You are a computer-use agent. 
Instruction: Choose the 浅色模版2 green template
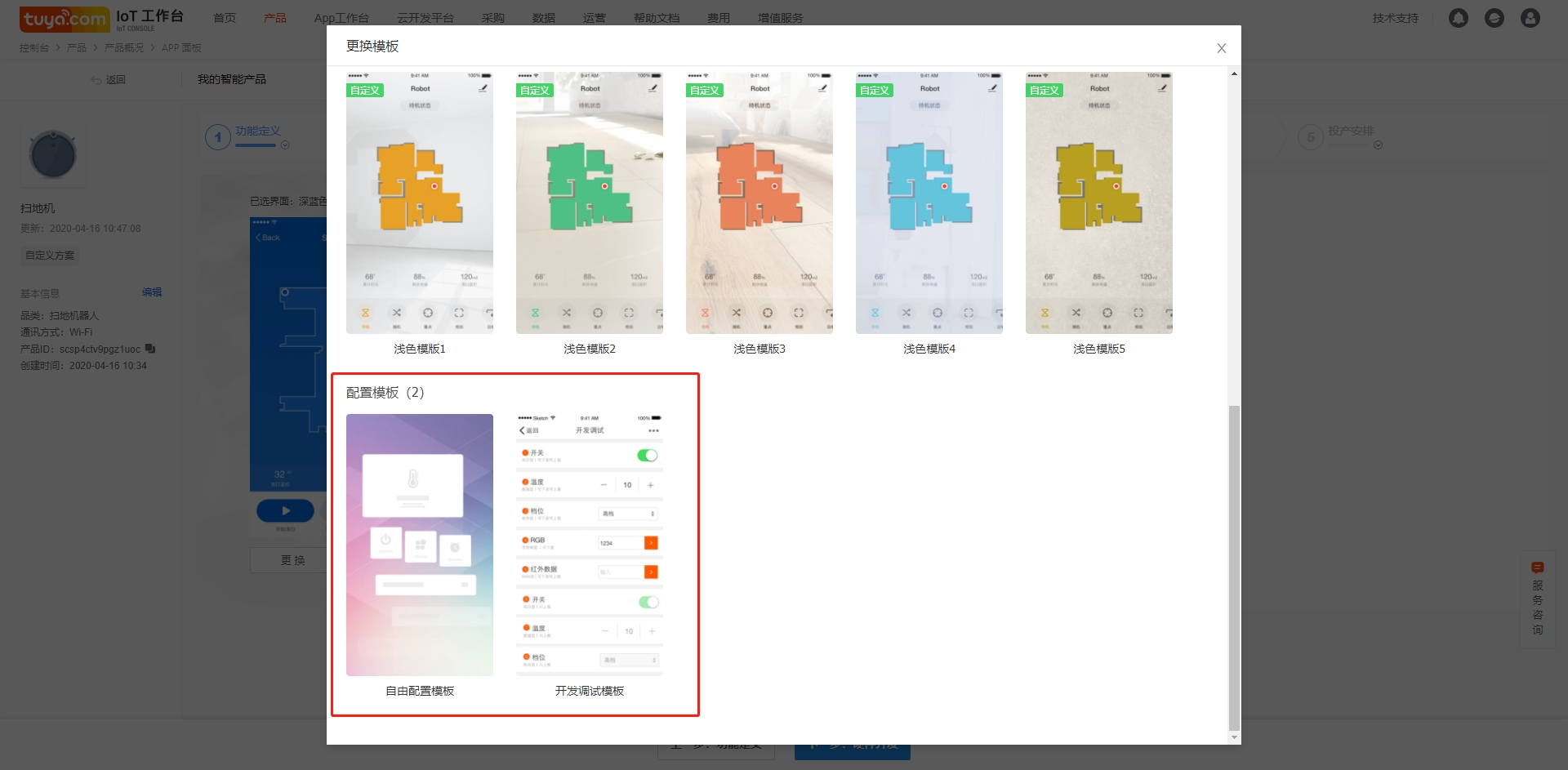pyautogui.click(x=589, y=203)
